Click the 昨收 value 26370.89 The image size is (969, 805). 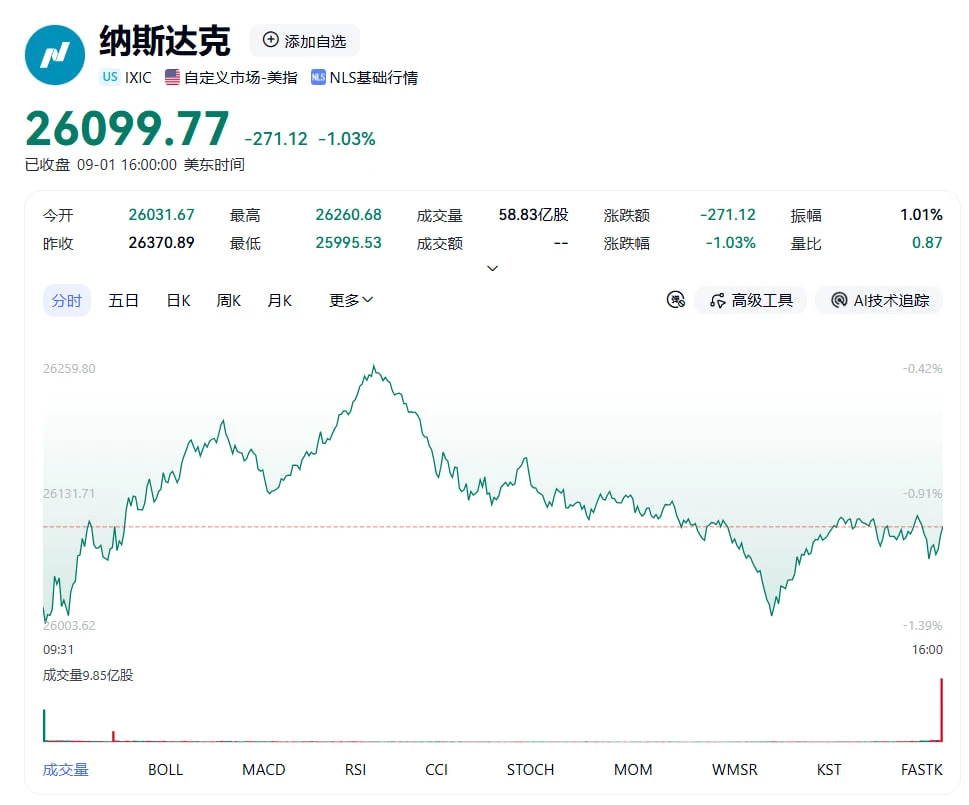161,242
